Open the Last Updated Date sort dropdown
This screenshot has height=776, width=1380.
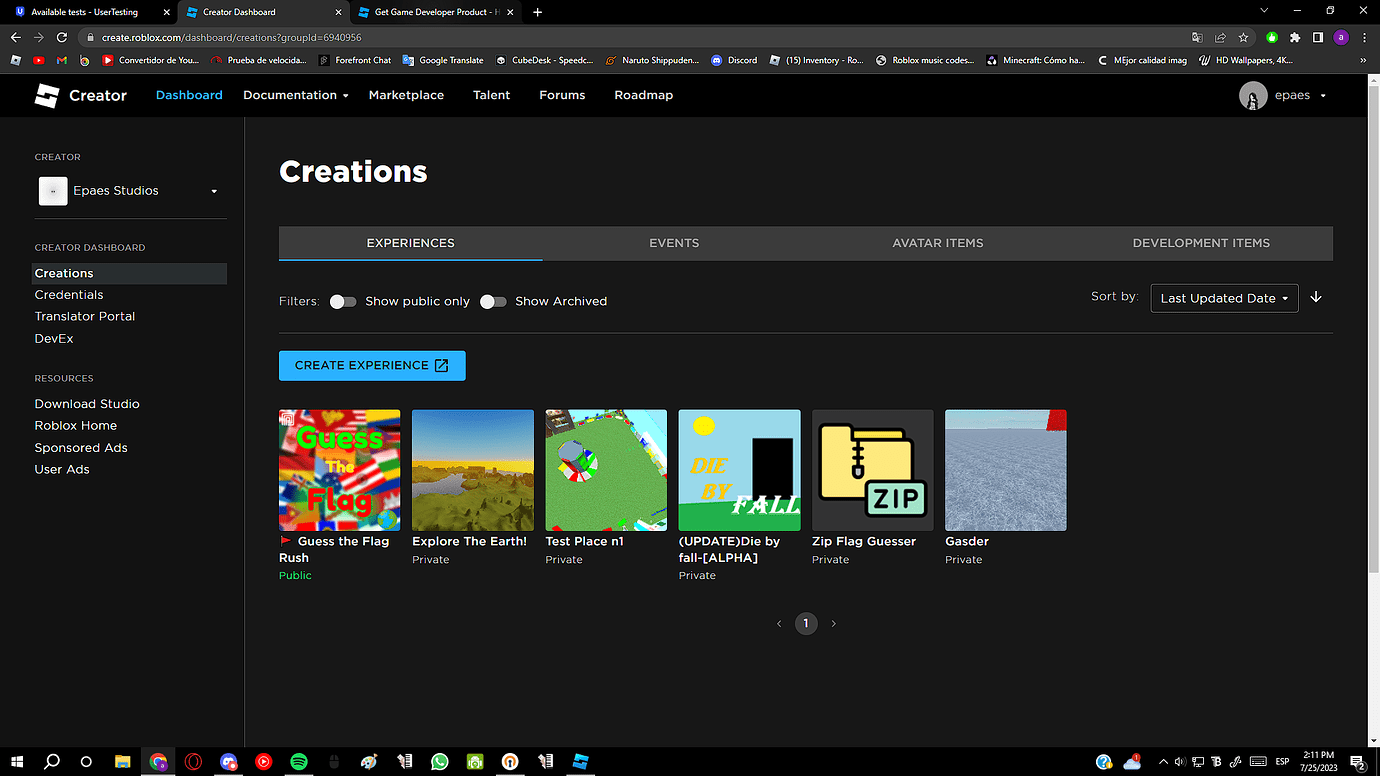pyautogui.click(x=1224, y=297)
